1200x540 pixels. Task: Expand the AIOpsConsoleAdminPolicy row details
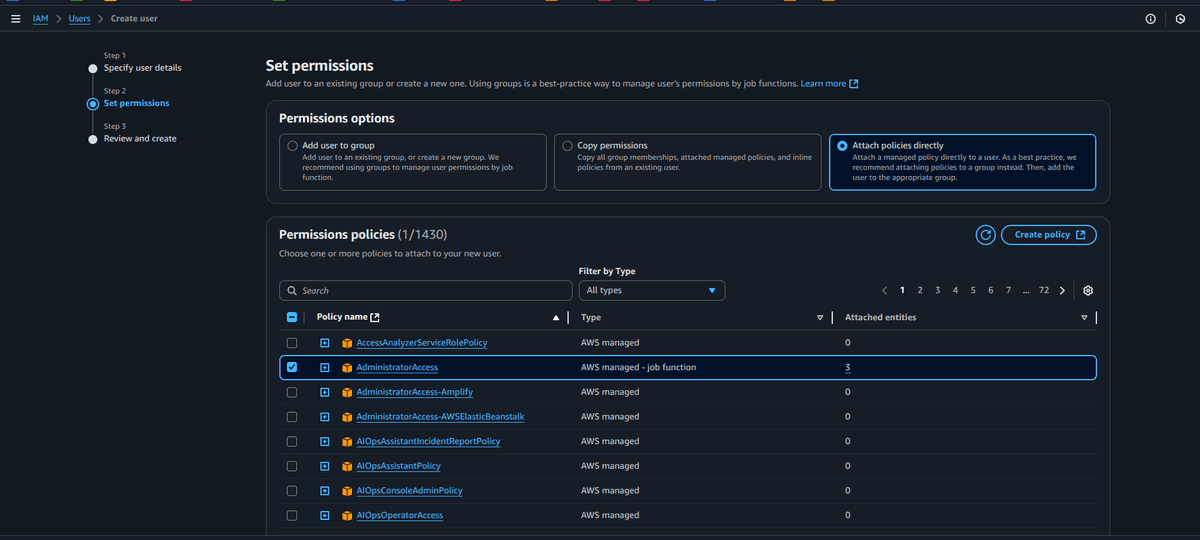(325, 491)
